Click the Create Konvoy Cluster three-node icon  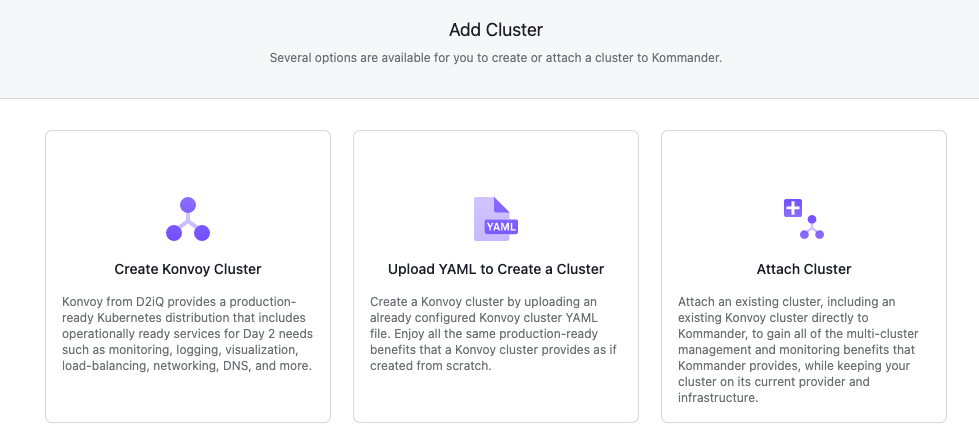[188, 219]
